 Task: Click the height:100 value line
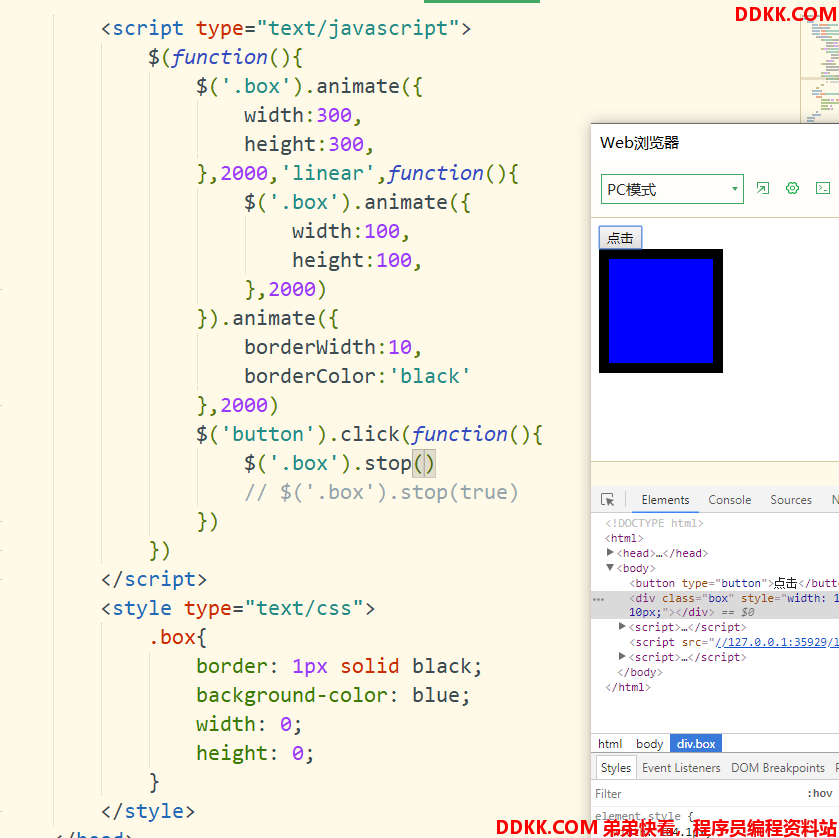coord(357,261)
